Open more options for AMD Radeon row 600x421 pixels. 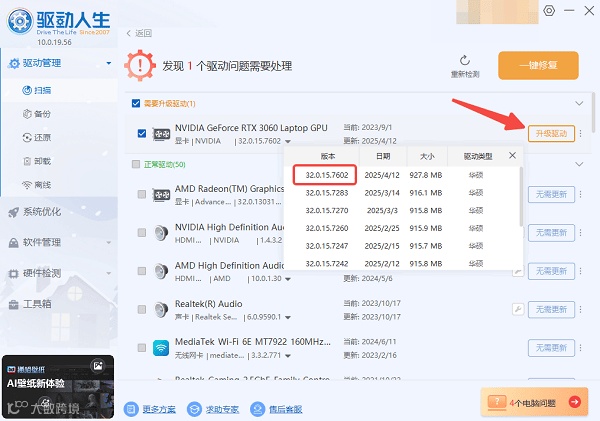pyautogui.click(x=580, y=194)
